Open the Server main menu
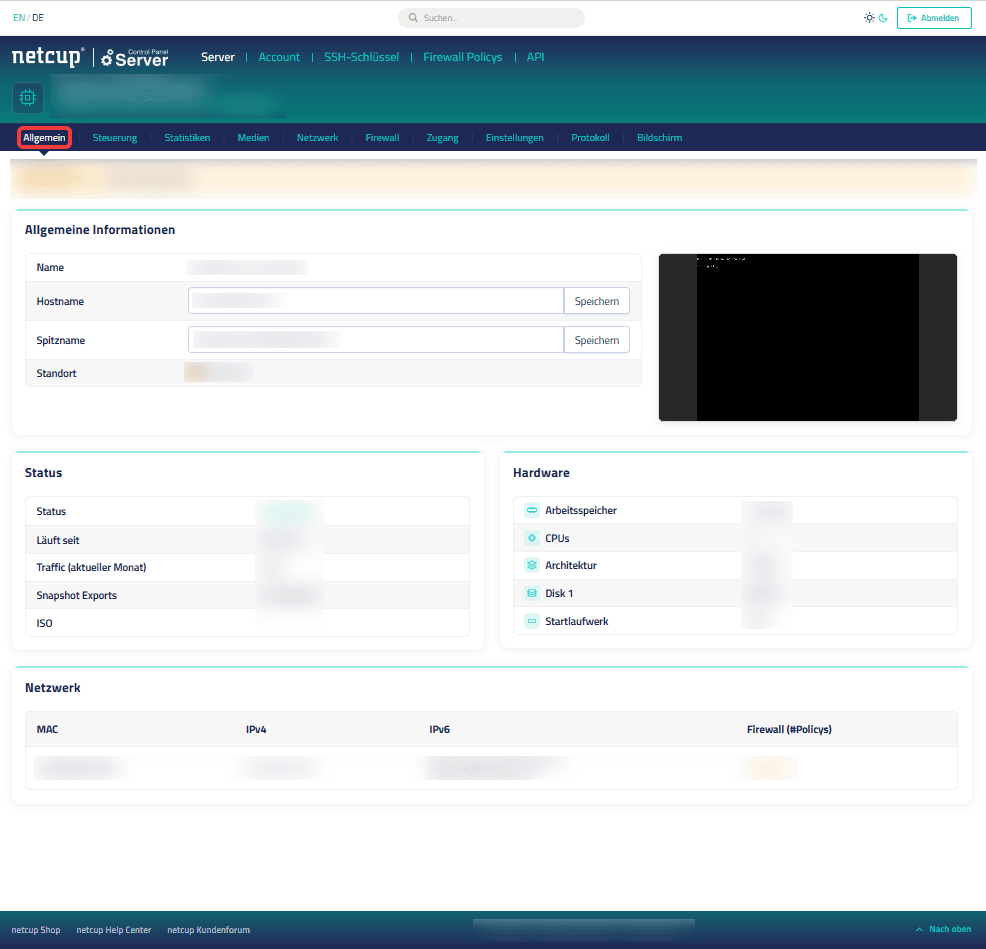Image resolution: width=986 pixels, height=949 pixels. pos(218,57)
